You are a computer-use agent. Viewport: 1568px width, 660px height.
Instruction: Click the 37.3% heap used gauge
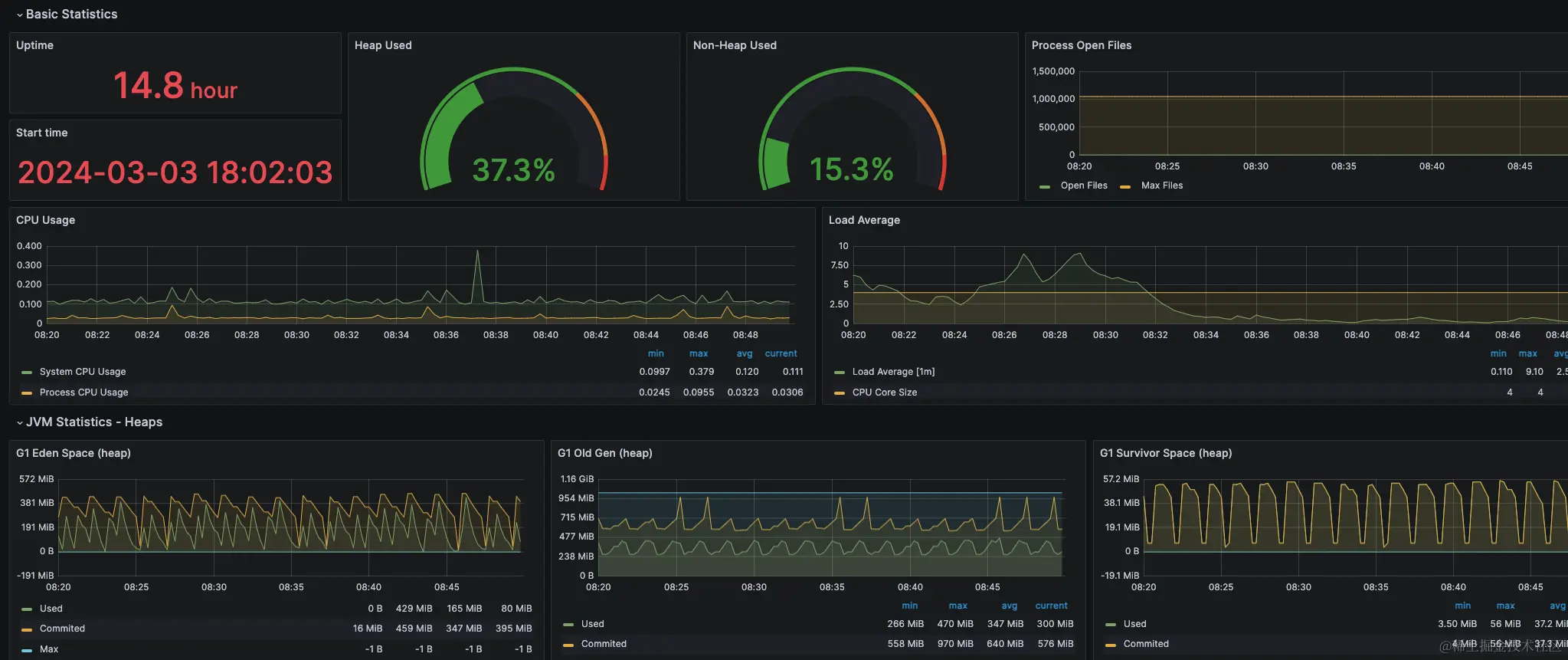pyautogui.click(x=513, y=129)
